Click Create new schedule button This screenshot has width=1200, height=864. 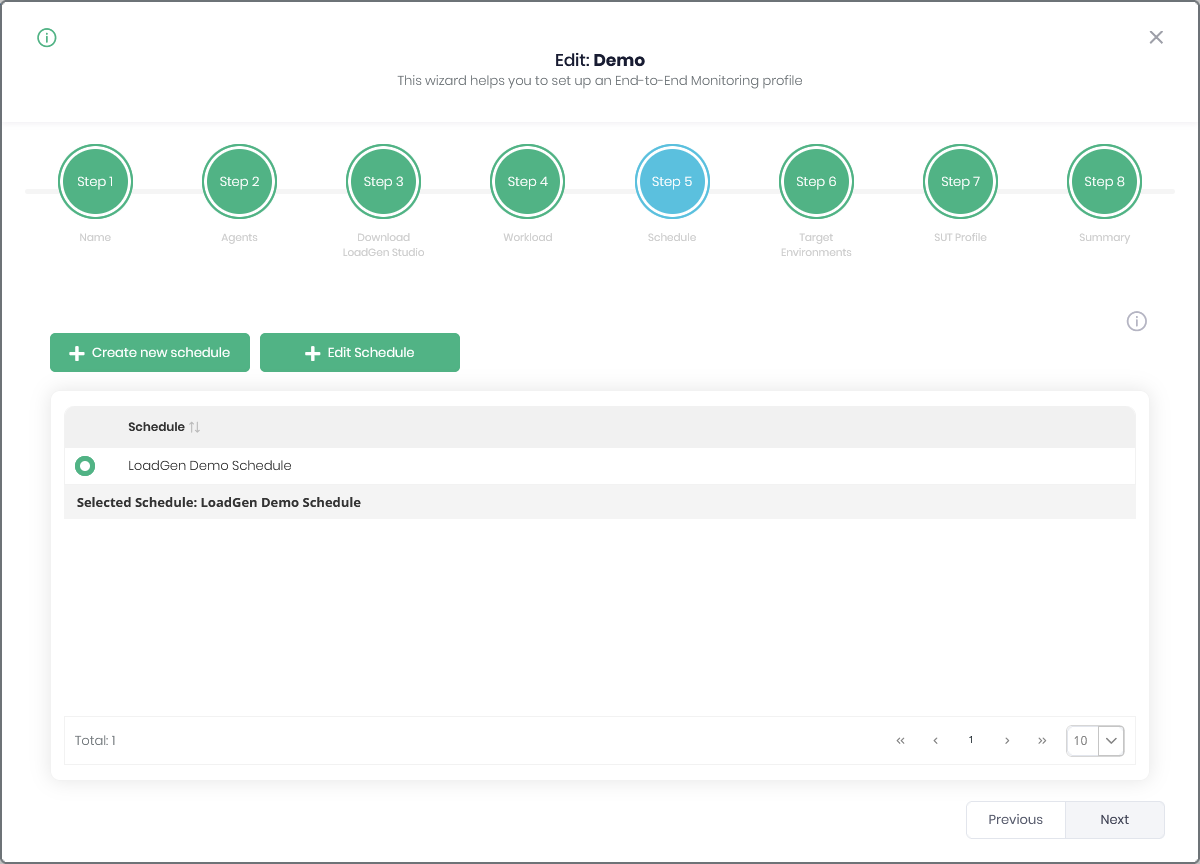click(x=150, y=353)
